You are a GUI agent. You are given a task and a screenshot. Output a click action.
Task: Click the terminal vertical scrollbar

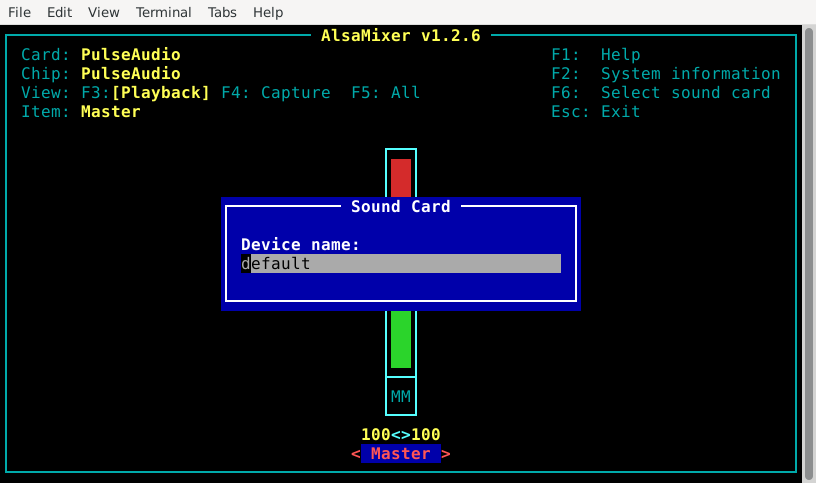(x=808, y=253)
